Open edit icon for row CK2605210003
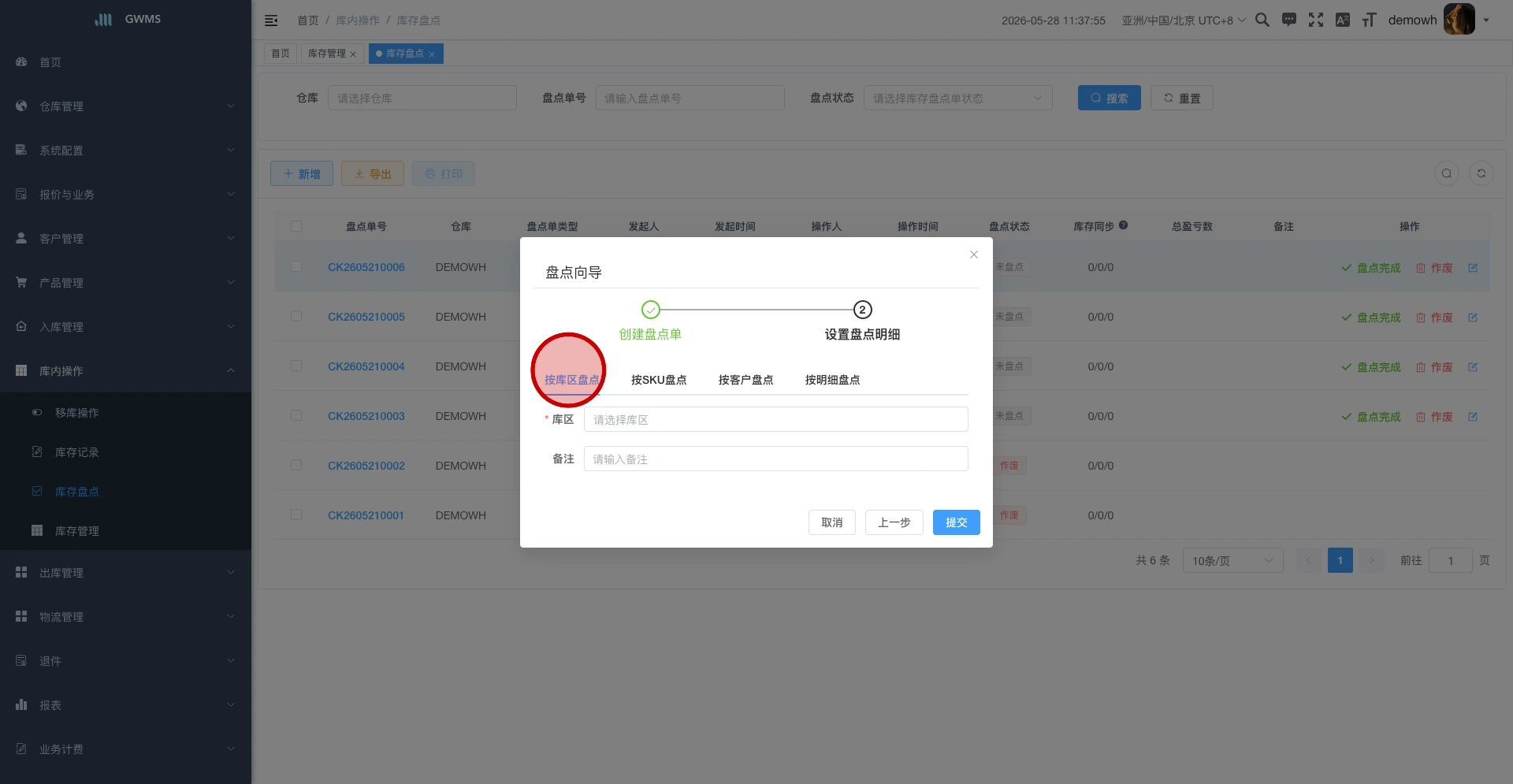Image resolution: width=1513 pixels, height=784 pixels. point(1473,417)
